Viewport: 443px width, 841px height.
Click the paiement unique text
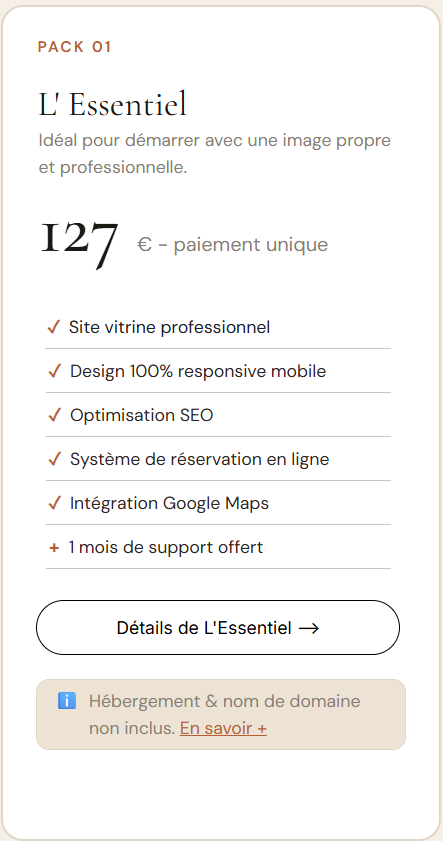(x=250, y=245)
